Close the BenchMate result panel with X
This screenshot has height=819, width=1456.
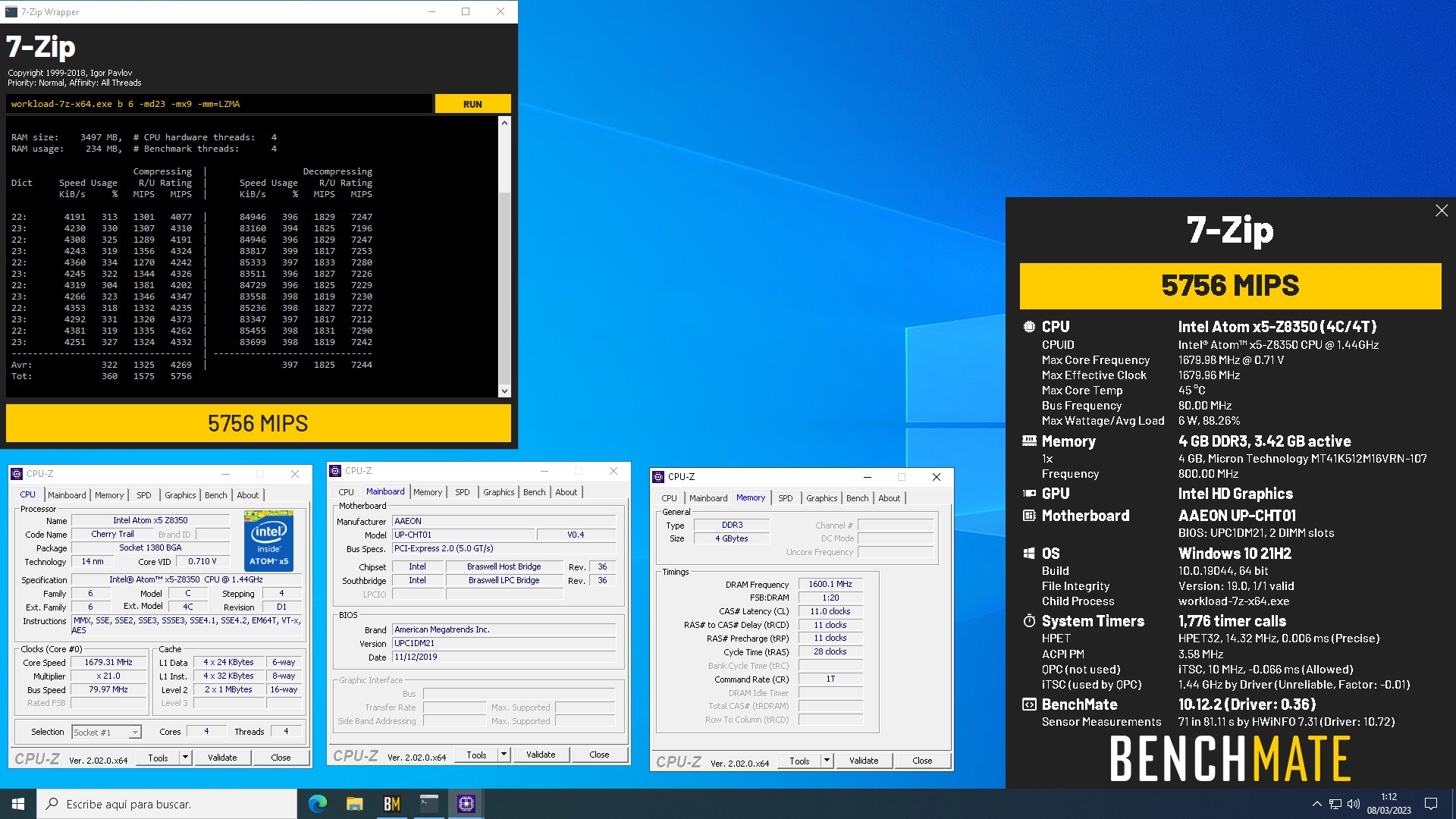point(1442,211)
